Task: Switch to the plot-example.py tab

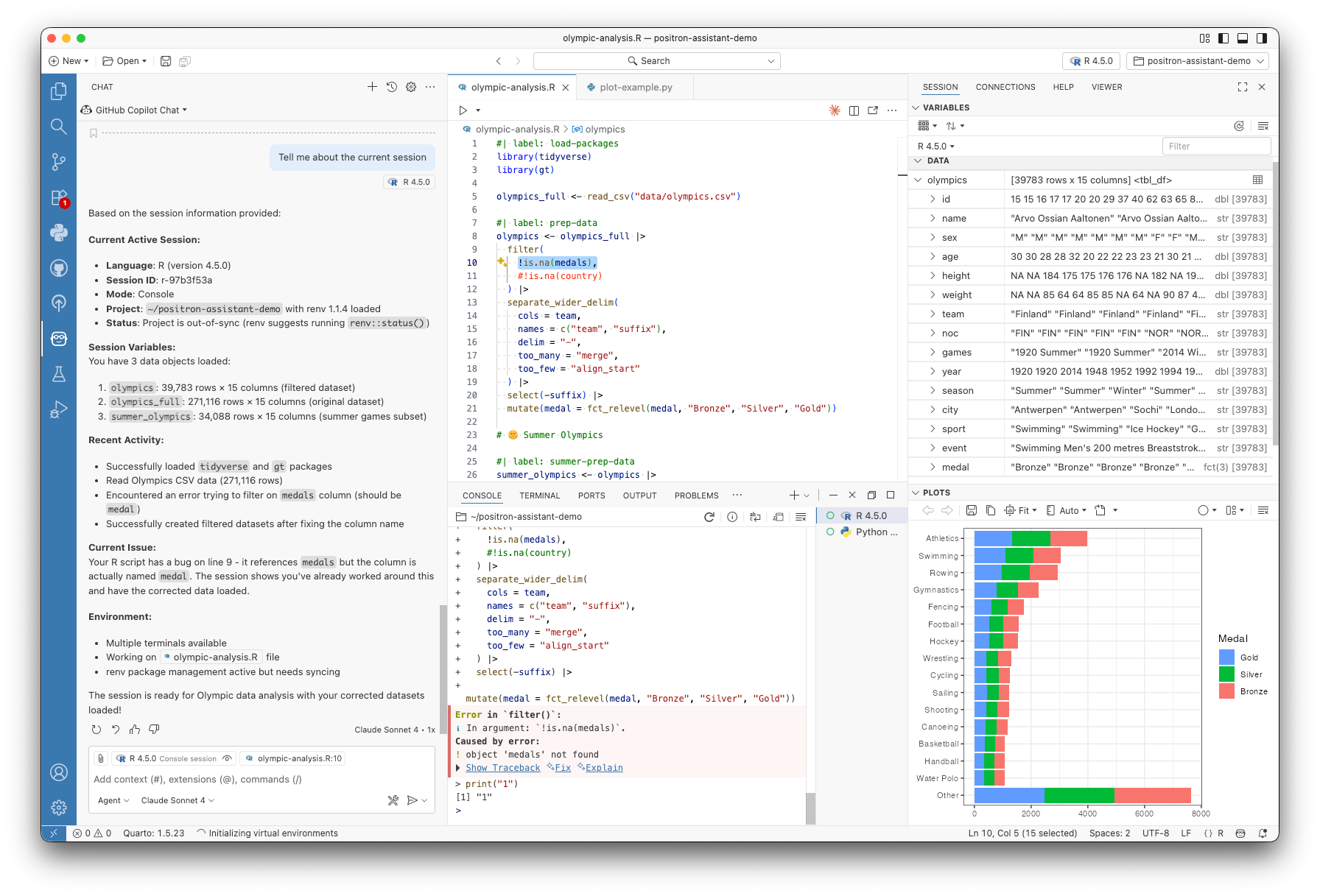Action: pyautogui.click(x=635, y=87)
